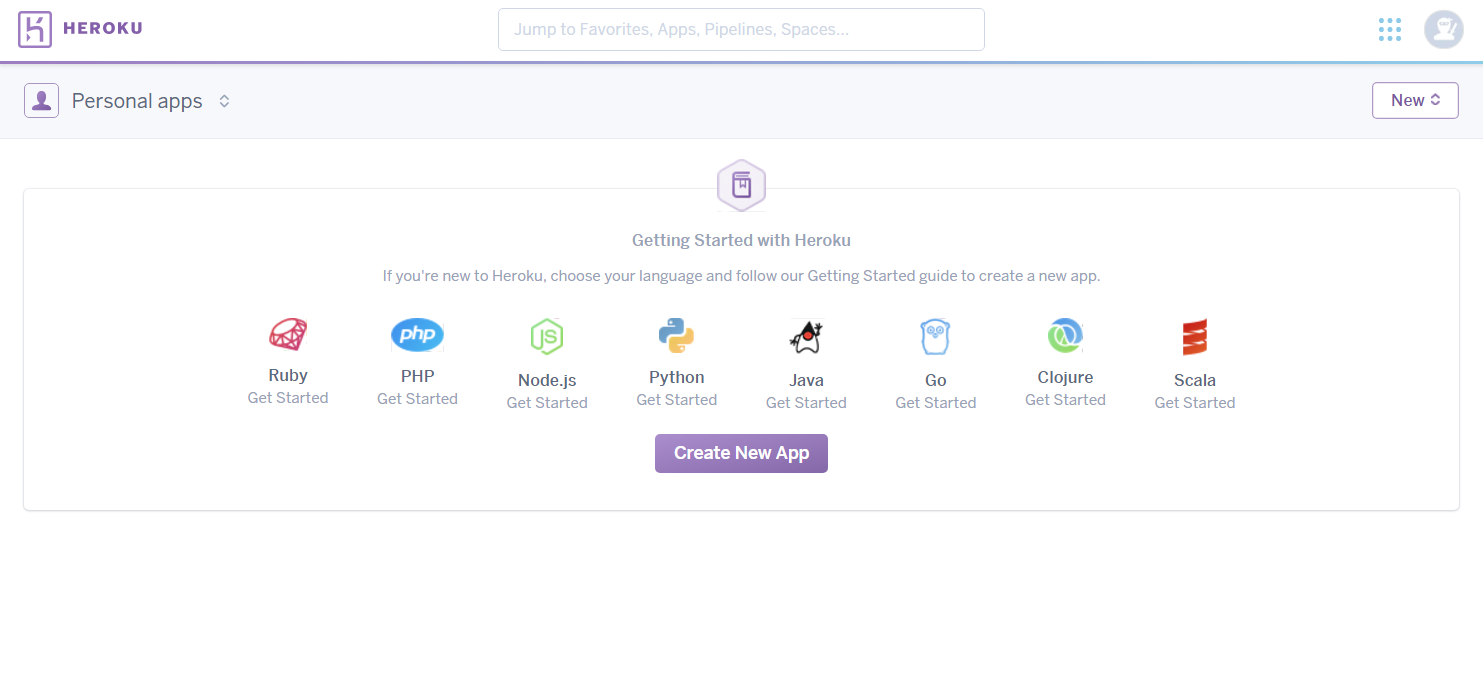
Task: Click the Heroku logo icon
Action: coord(35,29)
